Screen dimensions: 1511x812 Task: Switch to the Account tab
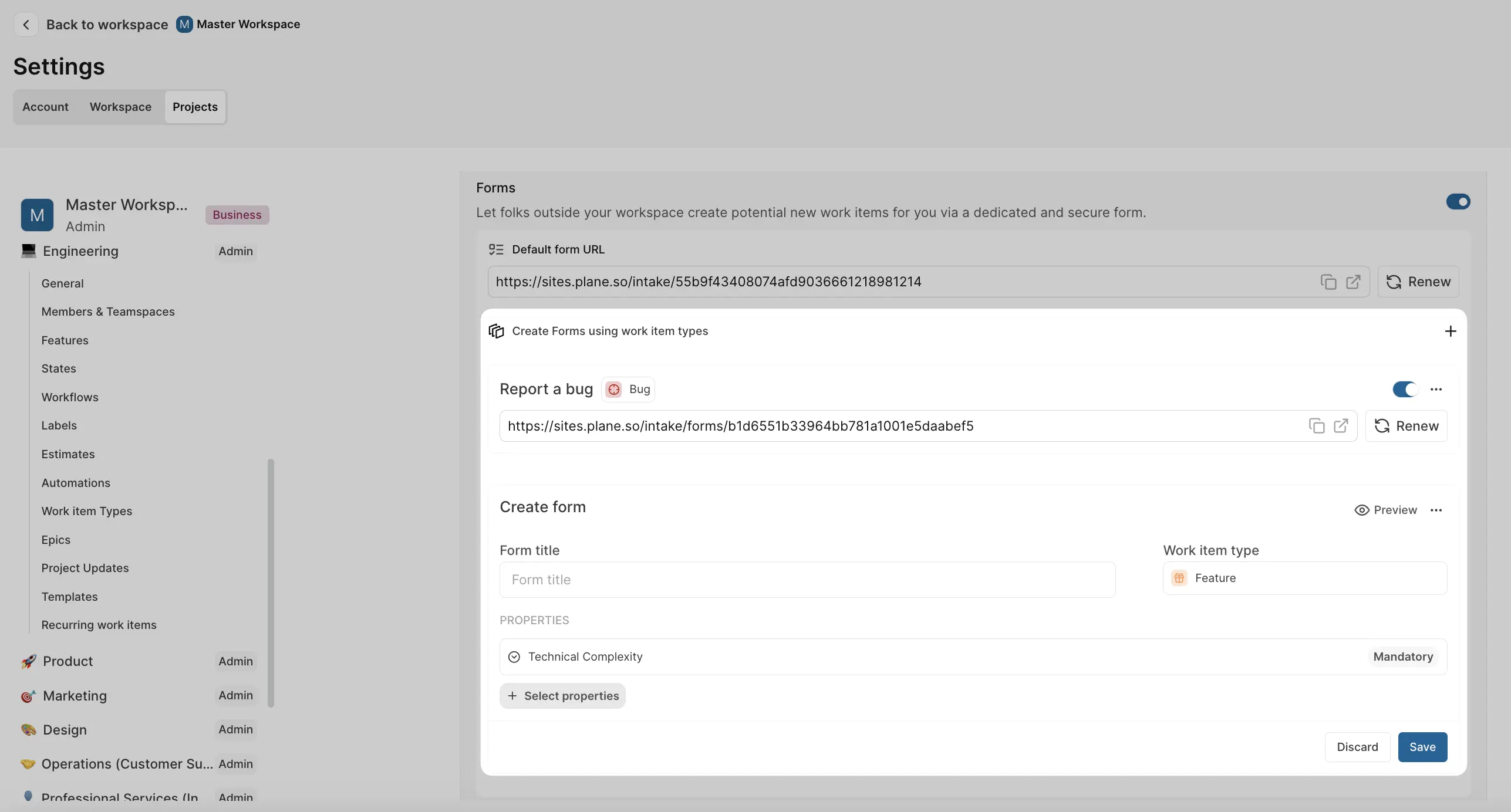pos(45,107)
